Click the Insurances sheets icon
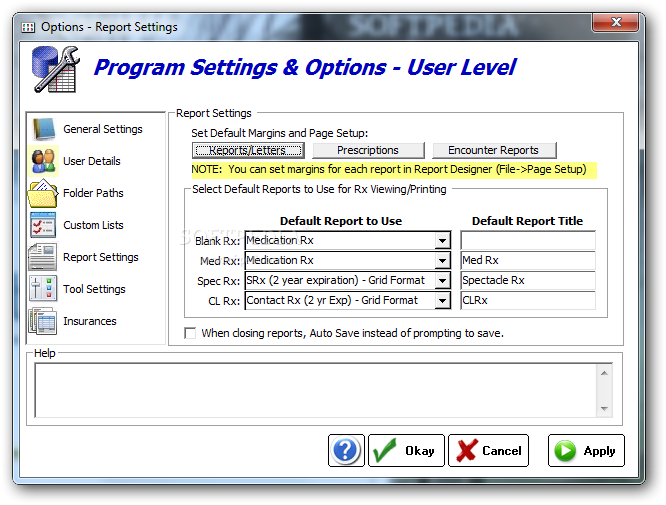This screenshot has width=666, height=505. 42,321
